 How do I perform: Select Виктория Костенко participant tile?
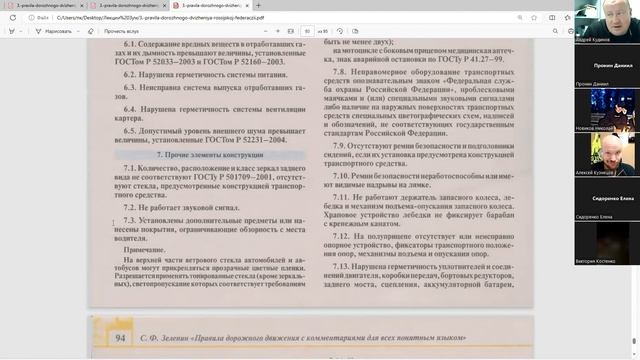pos(607,243)
